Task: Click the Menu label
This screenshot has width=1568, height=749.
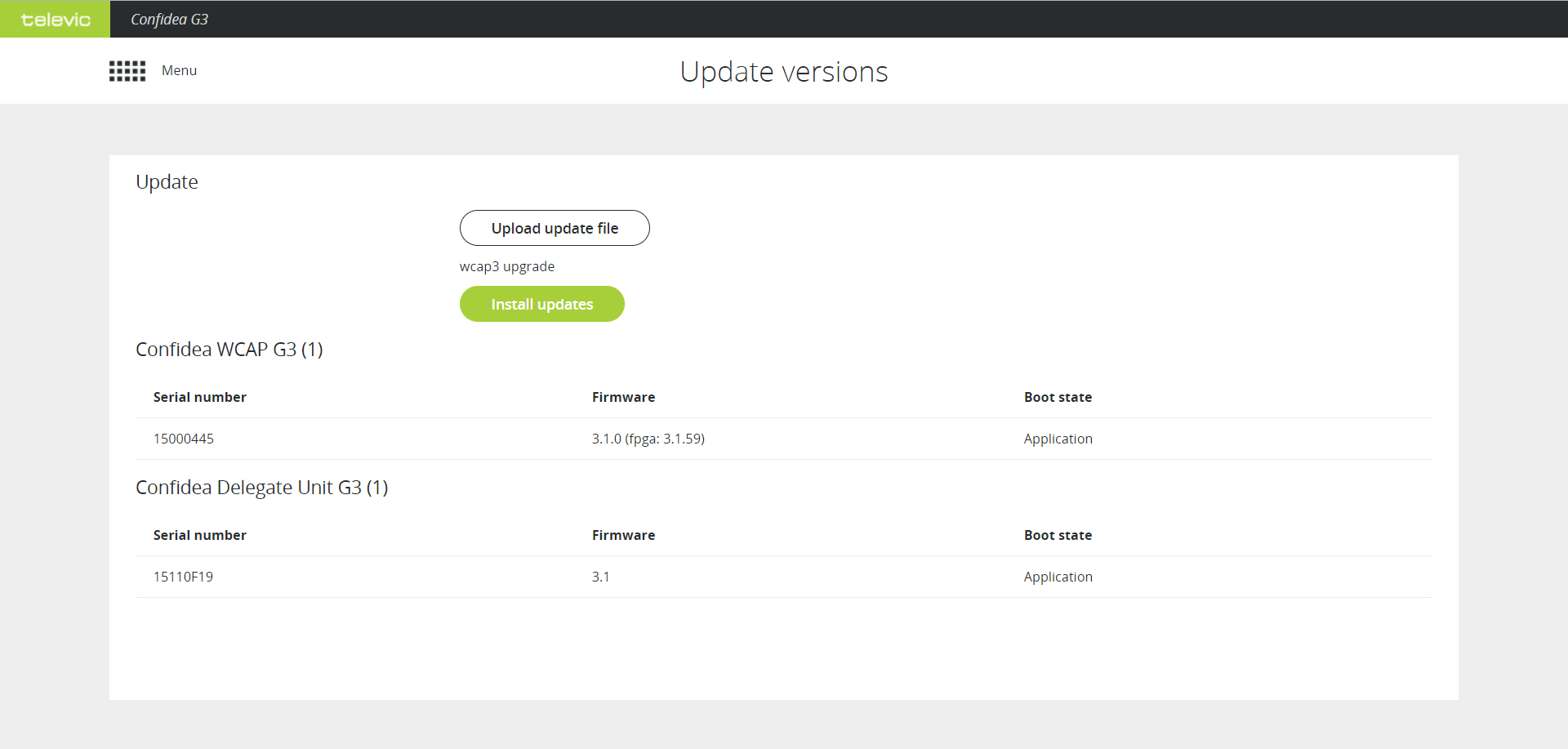Action: tap(179, 71)
